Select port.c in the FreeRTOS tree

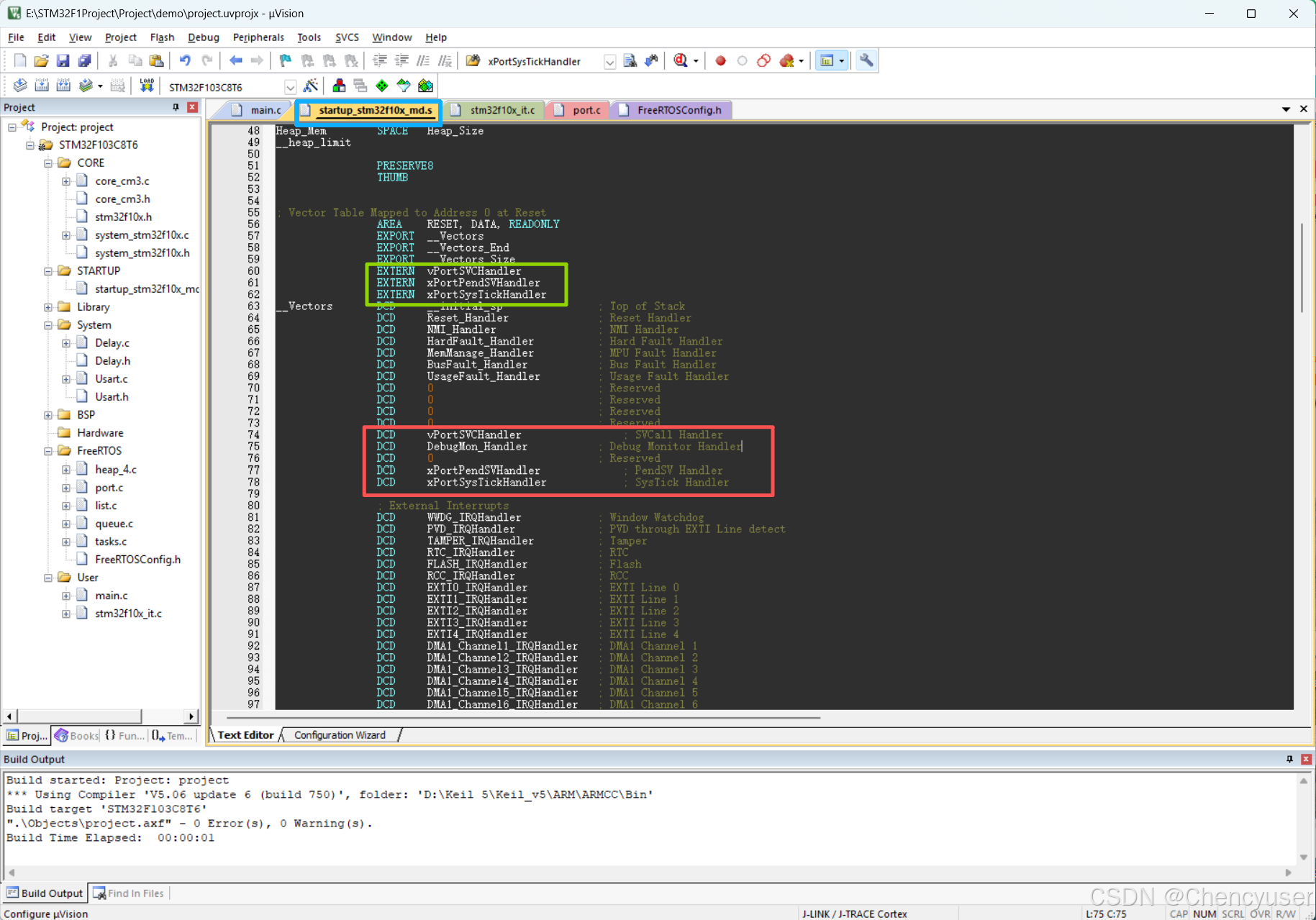[x=109, y=488]
